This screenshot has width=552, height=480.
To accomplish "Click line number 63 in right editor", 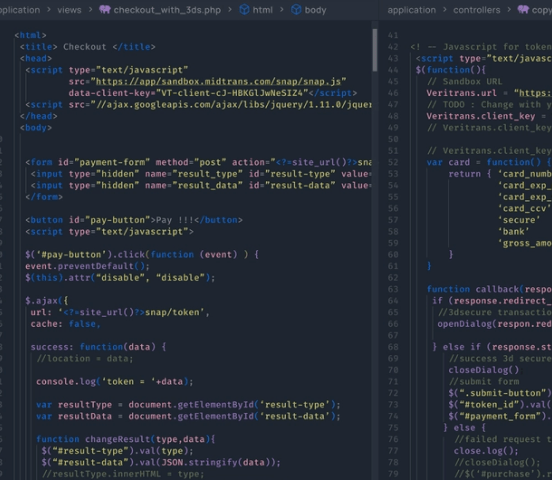I will click(x=393, y=289).
